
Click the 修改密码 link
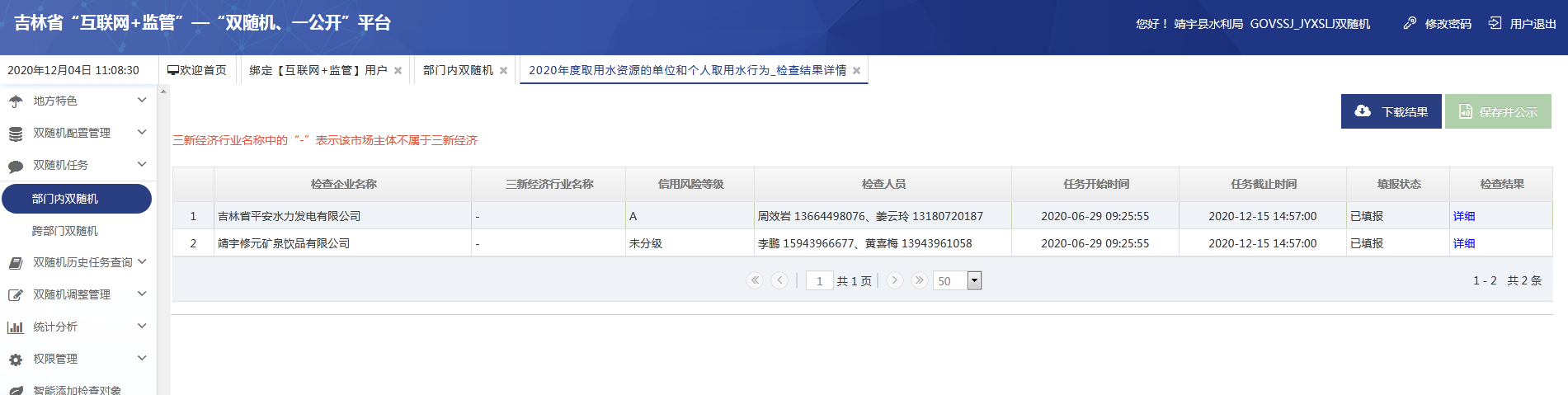[x=1448, y=24]
